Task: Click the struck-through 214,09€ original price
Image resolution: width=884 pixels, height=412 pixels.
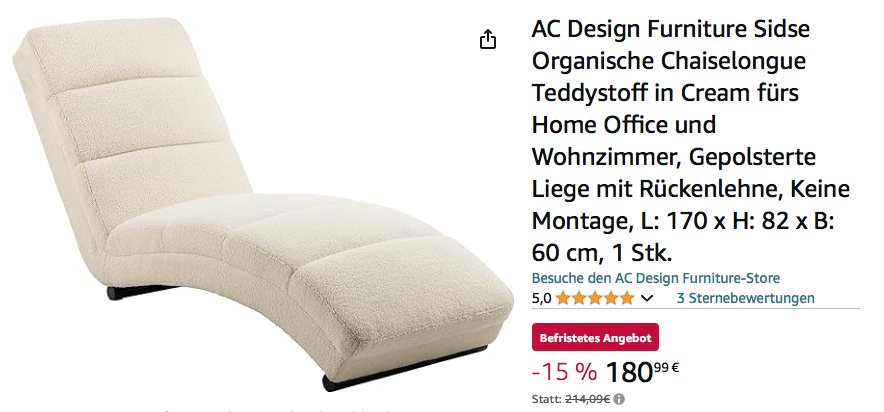Action: pyautogui.click(x=587, y=399)
